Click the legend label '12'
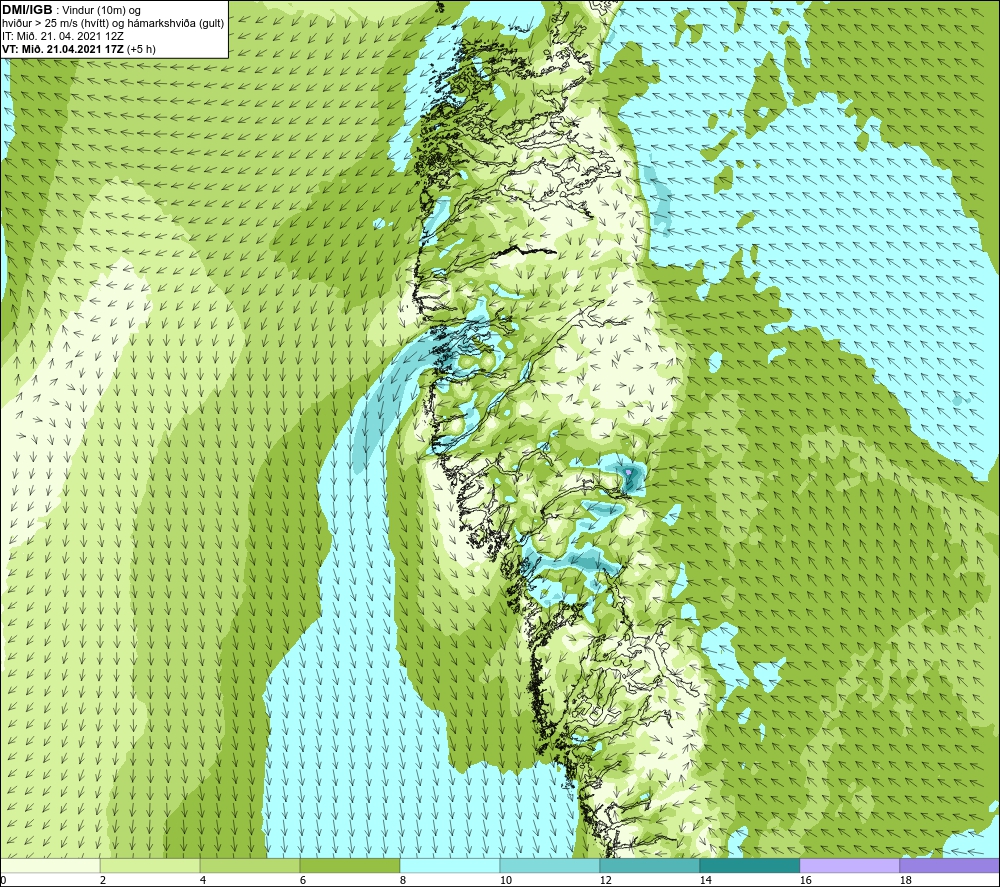This screenshot has width=1000, height=887. click(605, 880)
